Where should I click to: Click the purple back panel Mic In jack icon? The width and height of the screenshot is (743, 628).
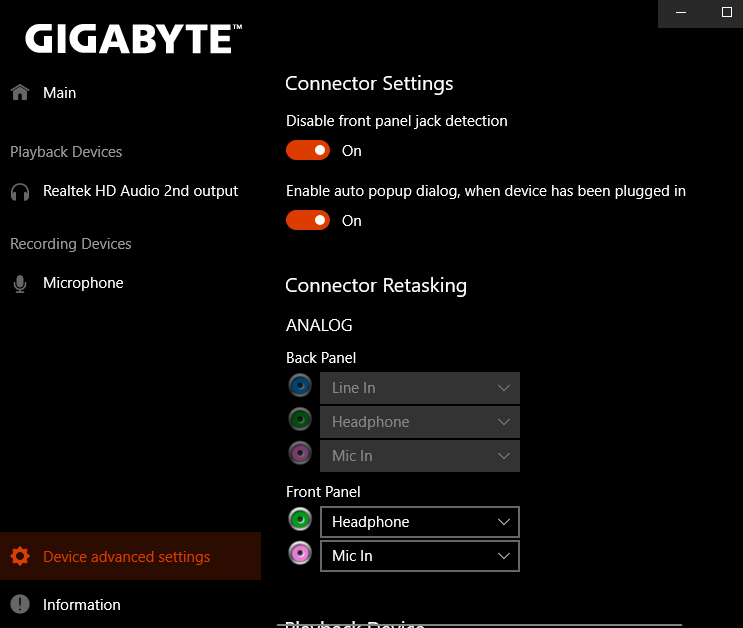click(300, 453)
